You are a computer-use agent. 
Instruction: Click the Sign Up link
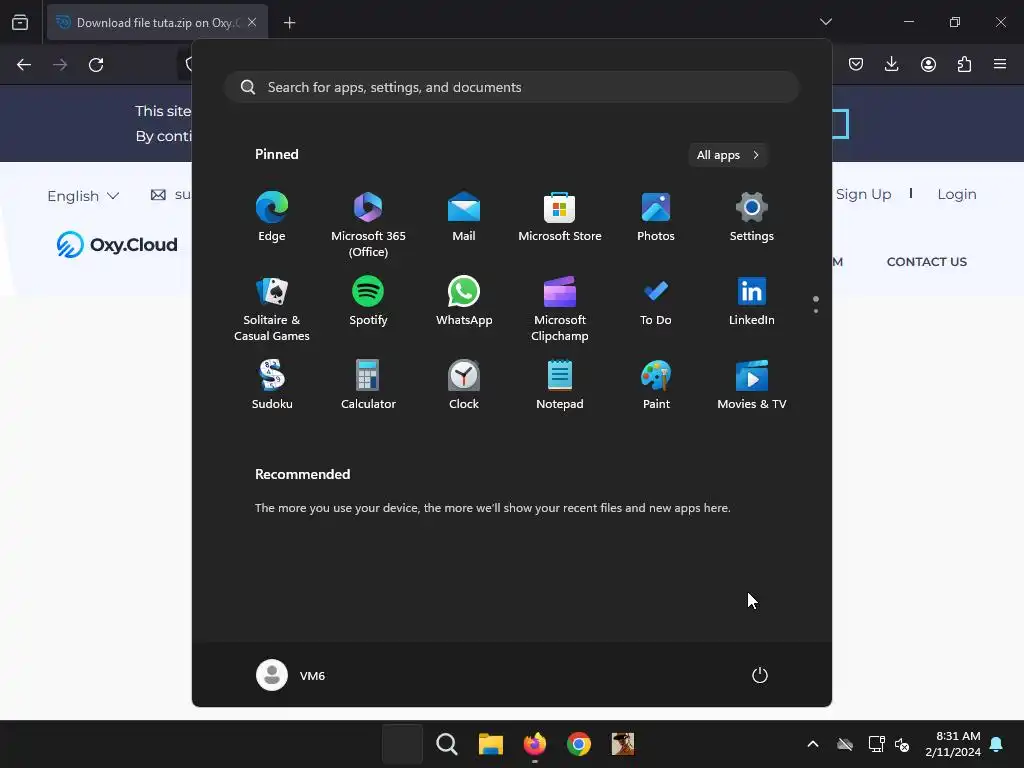(x=863, y=194)
